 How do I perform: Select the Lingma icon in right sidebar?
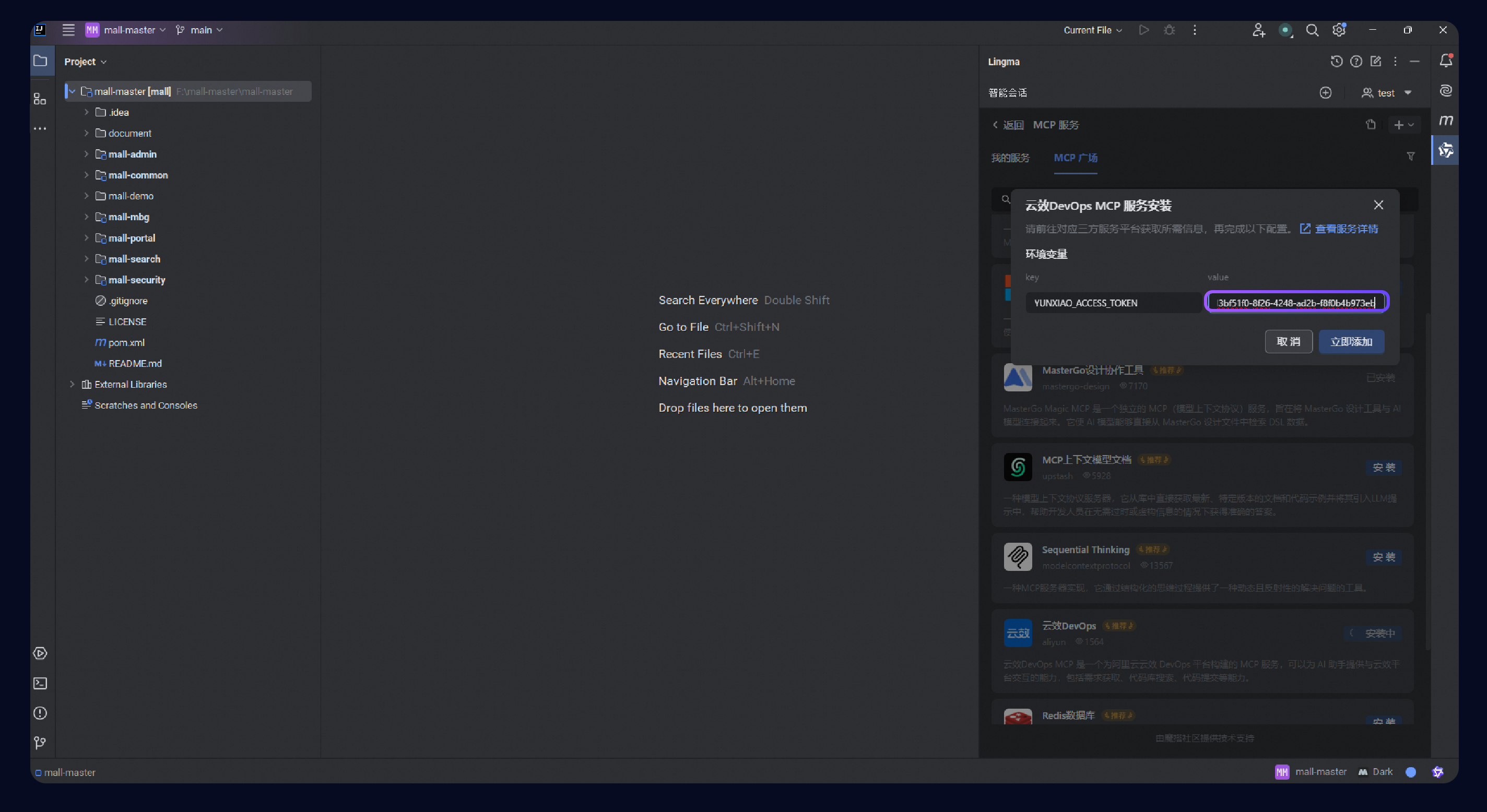pos(1445,150)
